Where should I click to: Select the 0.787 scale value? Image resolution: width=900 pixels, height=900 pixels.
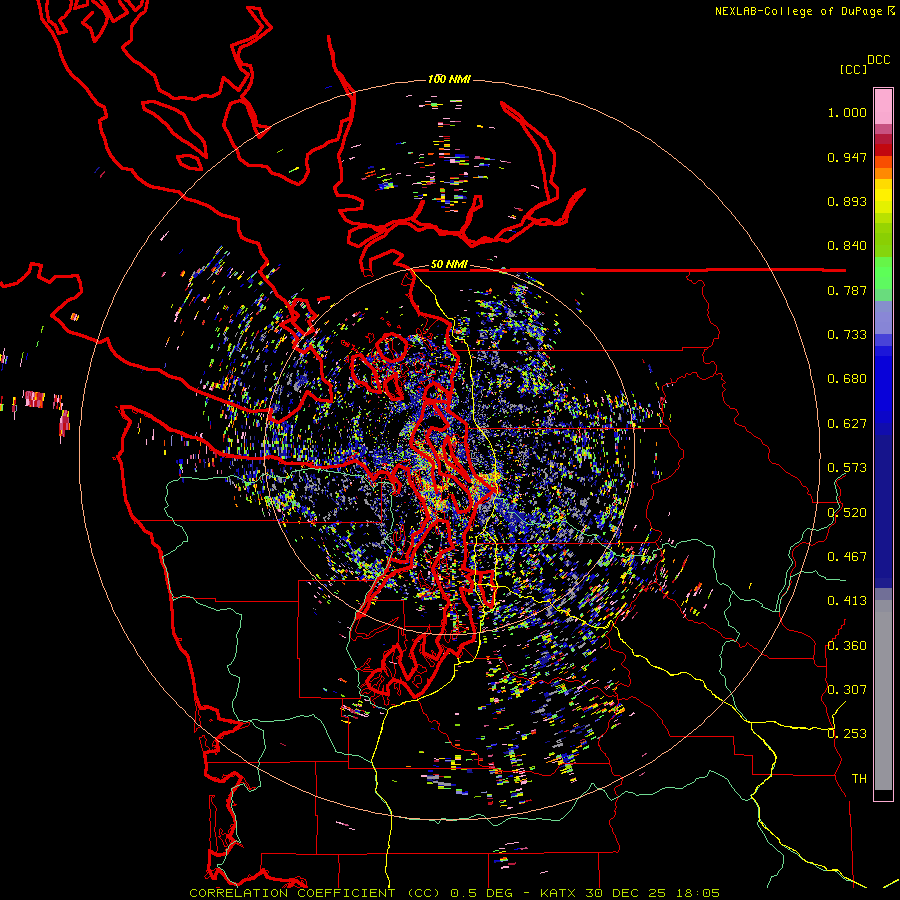coord(847,290)
